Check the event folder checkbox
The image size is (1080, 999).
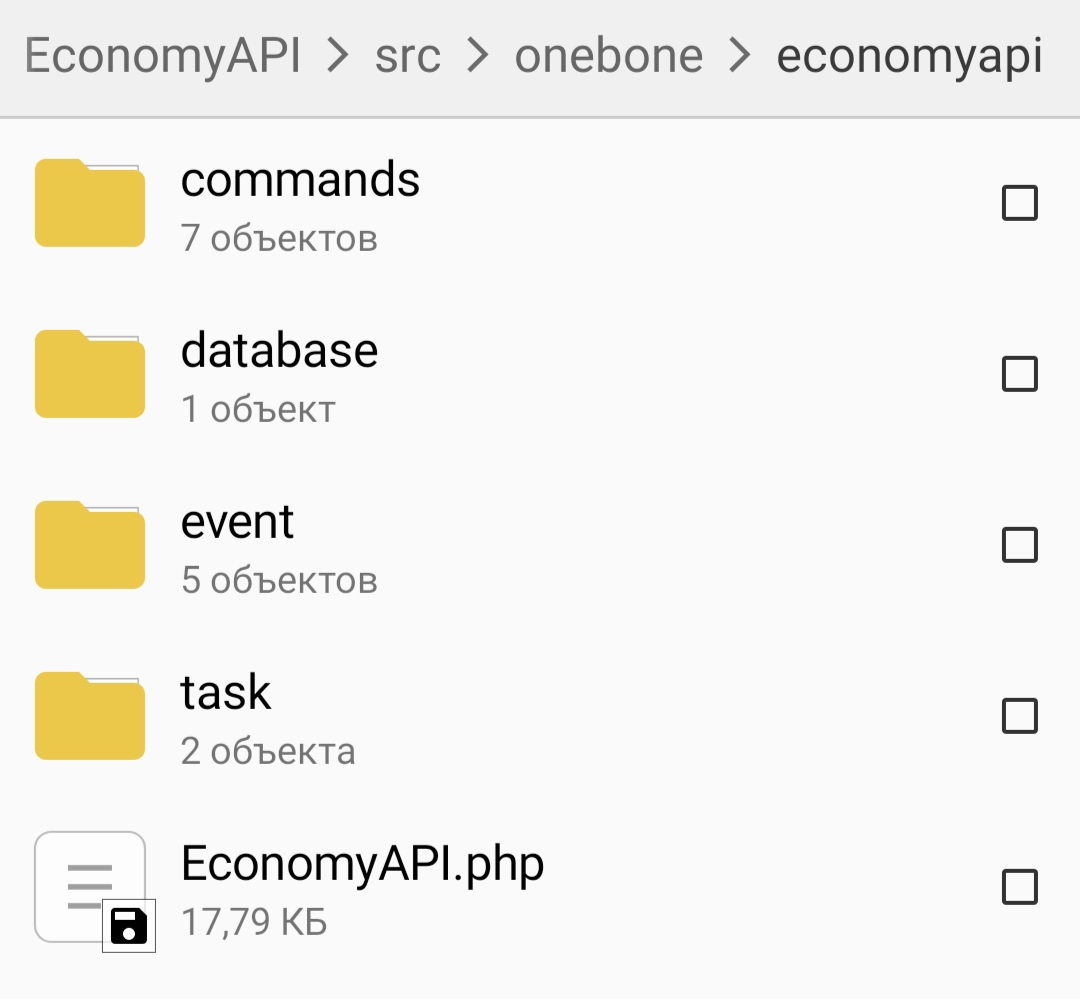click(x=1019, y=546)
